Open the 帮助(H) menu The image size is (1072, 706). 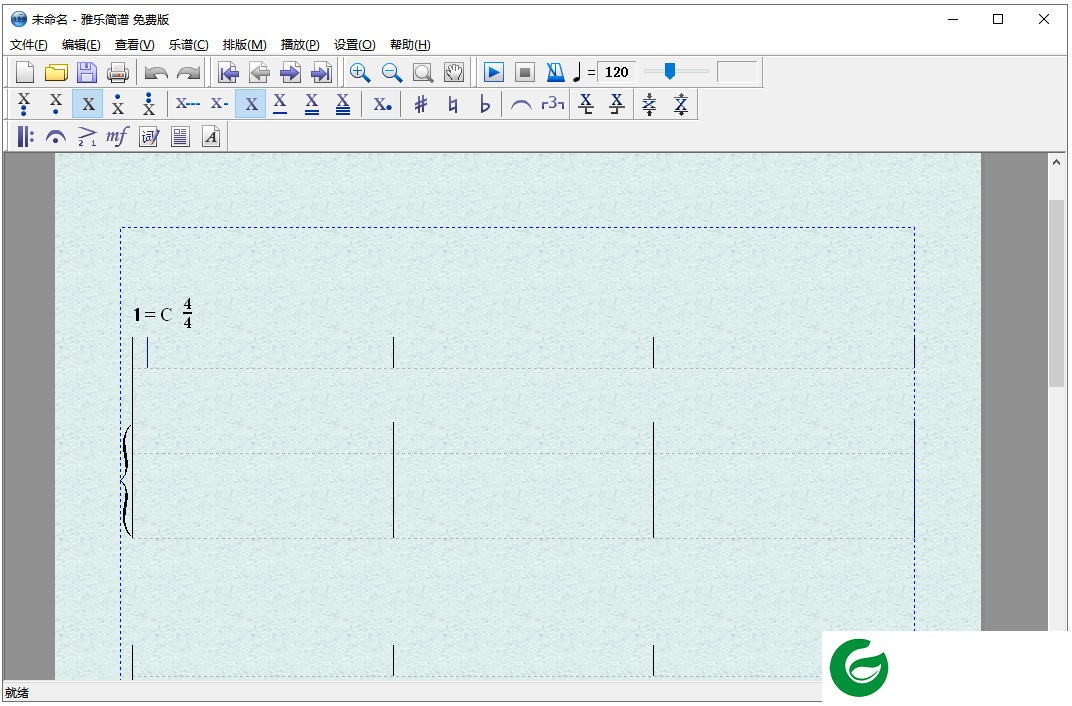(410, 44)
